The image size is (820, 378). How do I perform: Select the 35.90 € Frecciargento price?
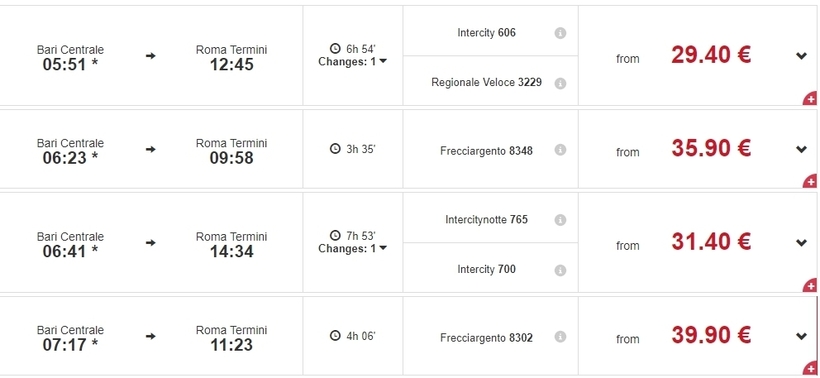point(711,148)
